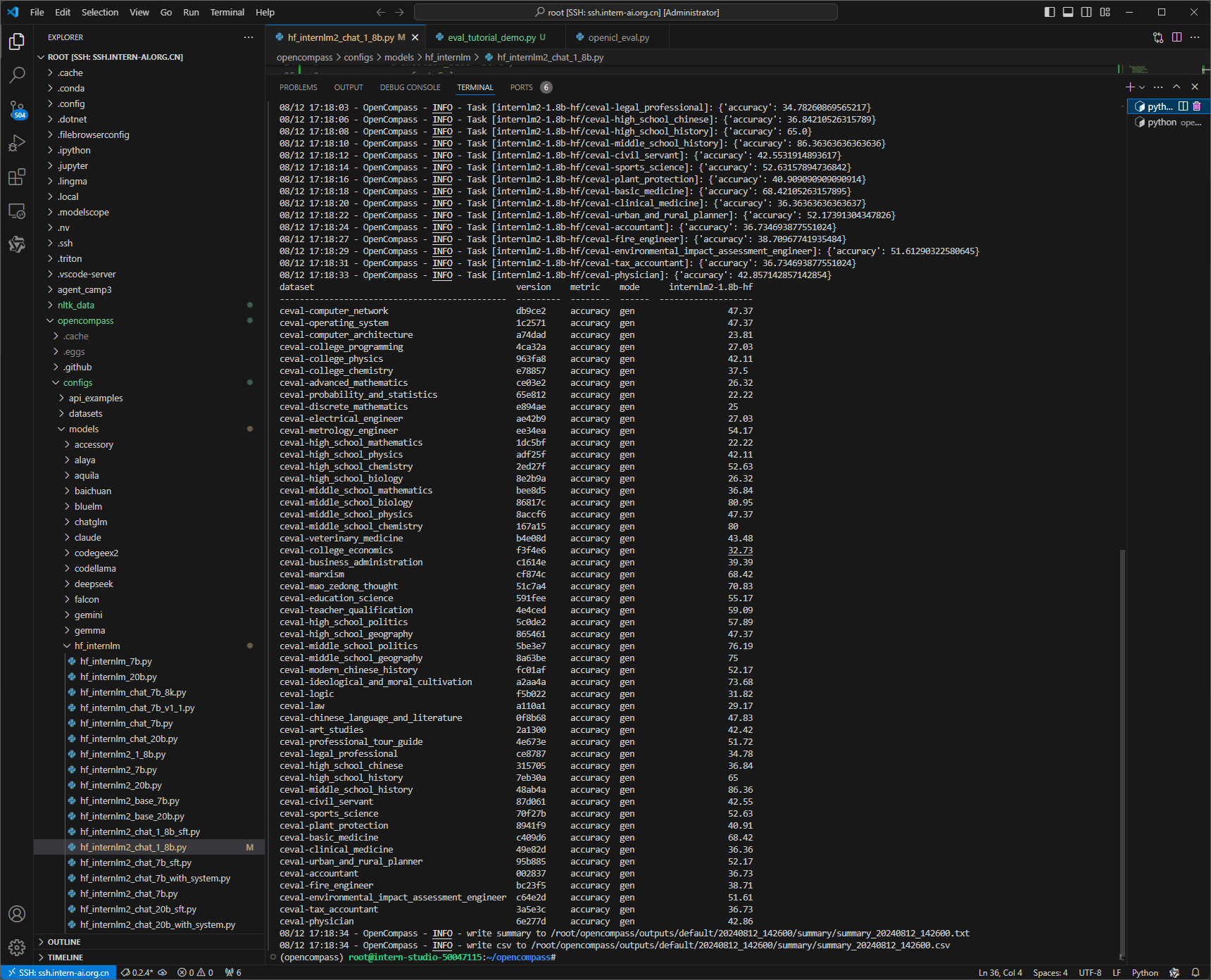The height and width of the screenshot is (980, 1211).
Task: Open the Search view in activity bar
Action: point(17,75)
